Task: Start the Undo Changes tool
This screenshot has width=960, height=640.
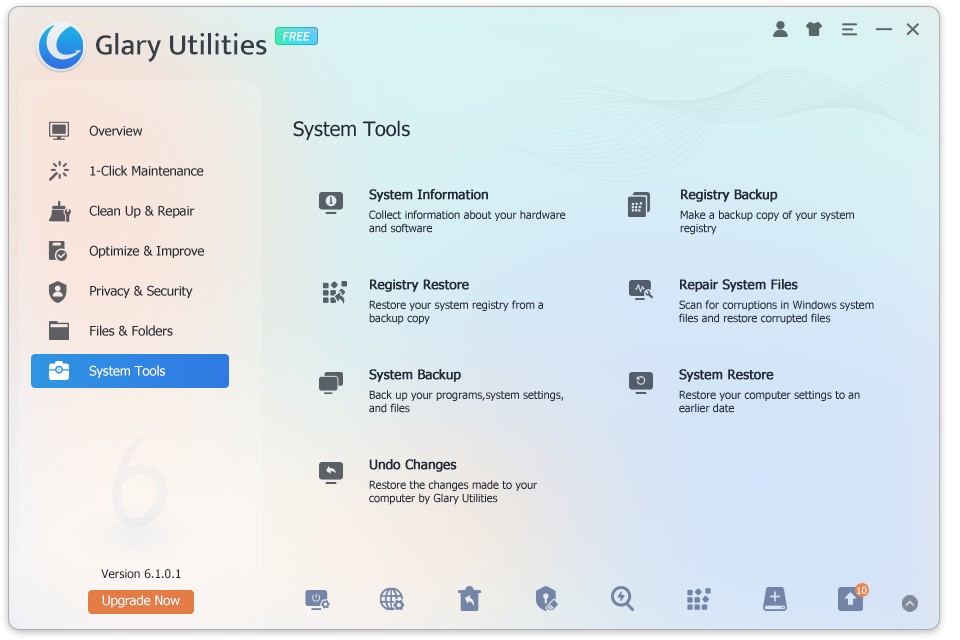Action: pos(412,465)
